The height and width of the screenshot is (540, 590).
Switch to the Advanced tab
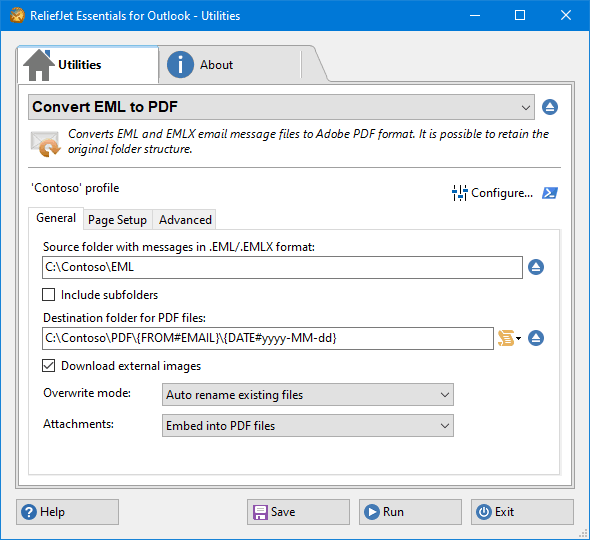pyautogui.click(x=185, y=220)
